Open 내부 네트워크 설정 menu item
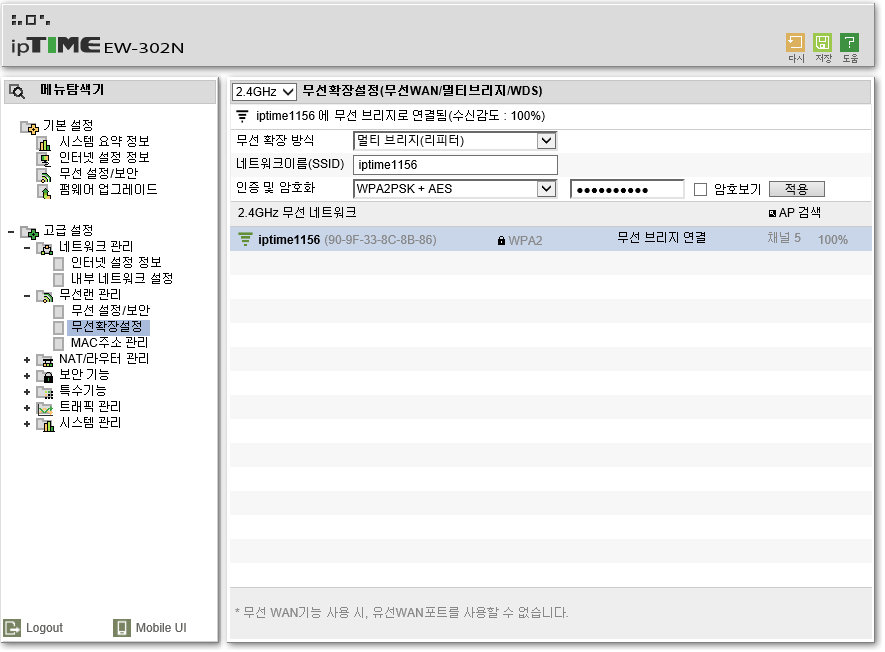Image resolution: width=885 pixels, height=652 pixels. click(x=122, y=279)
